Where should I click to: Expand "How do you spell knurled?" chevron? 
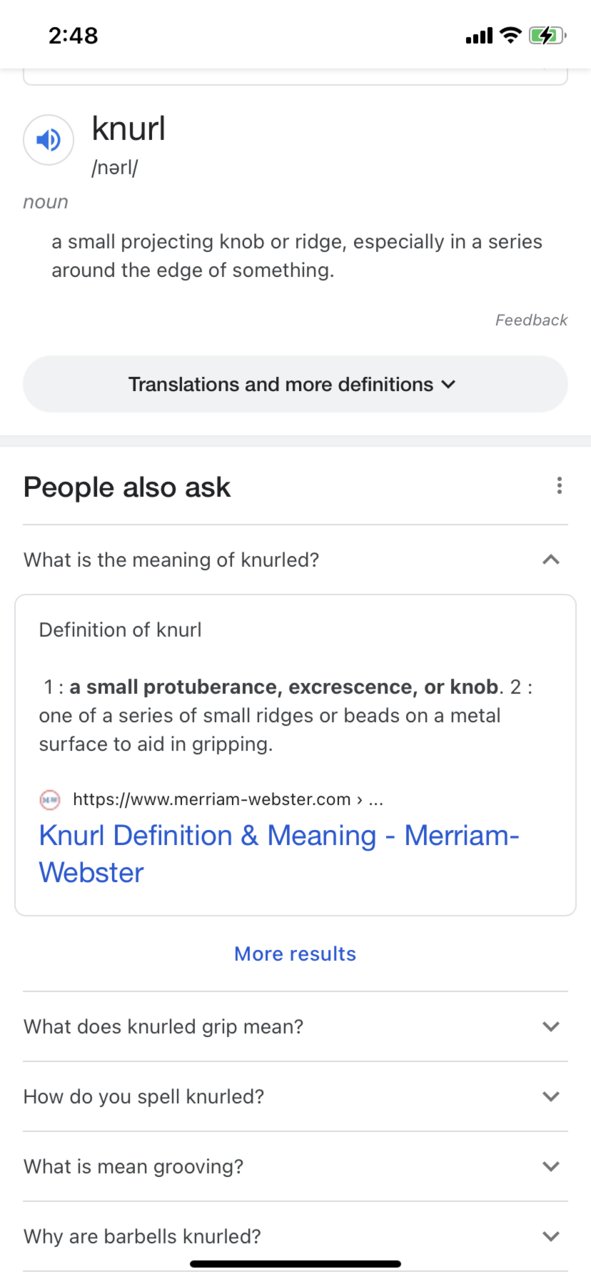pyautogui.click(x=550, y=1096)
